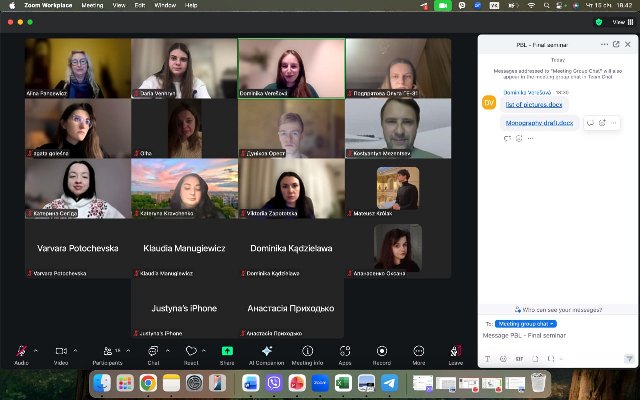Toggle the camera with the Video button
Viewport: 640px width, 400px height.
pos(60,352)
